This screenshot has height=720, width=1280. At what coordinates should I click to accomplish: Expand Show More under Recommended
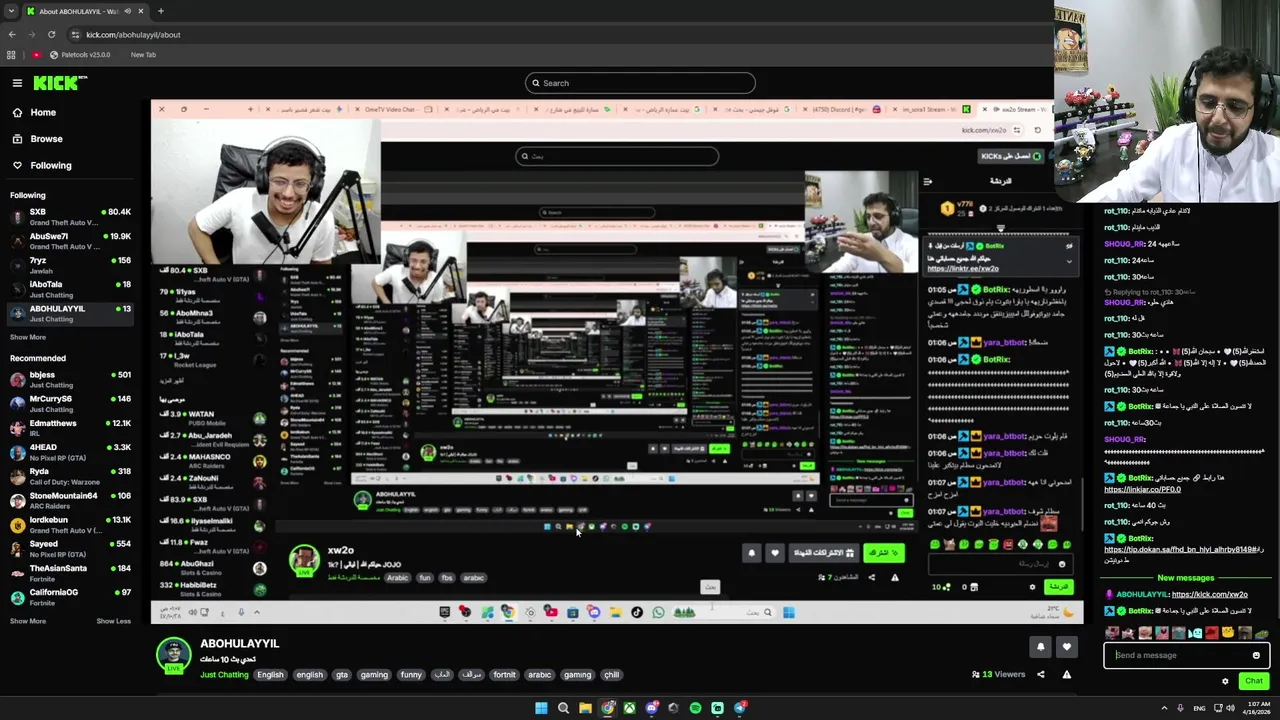(28, 621)
